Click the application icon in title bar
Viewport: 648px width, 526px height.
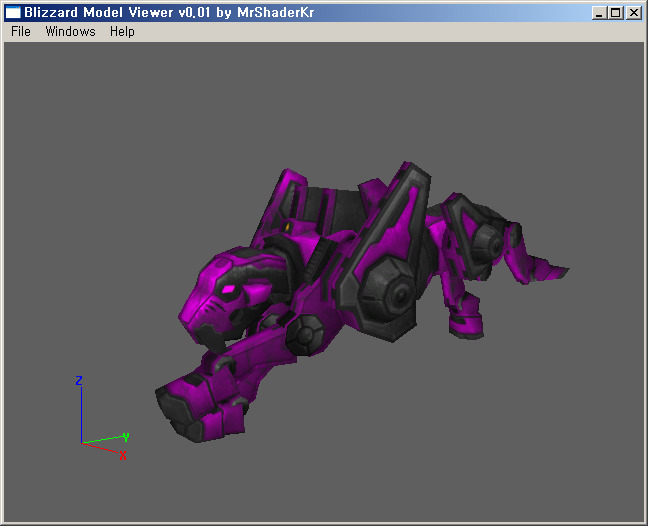(13, 12)
